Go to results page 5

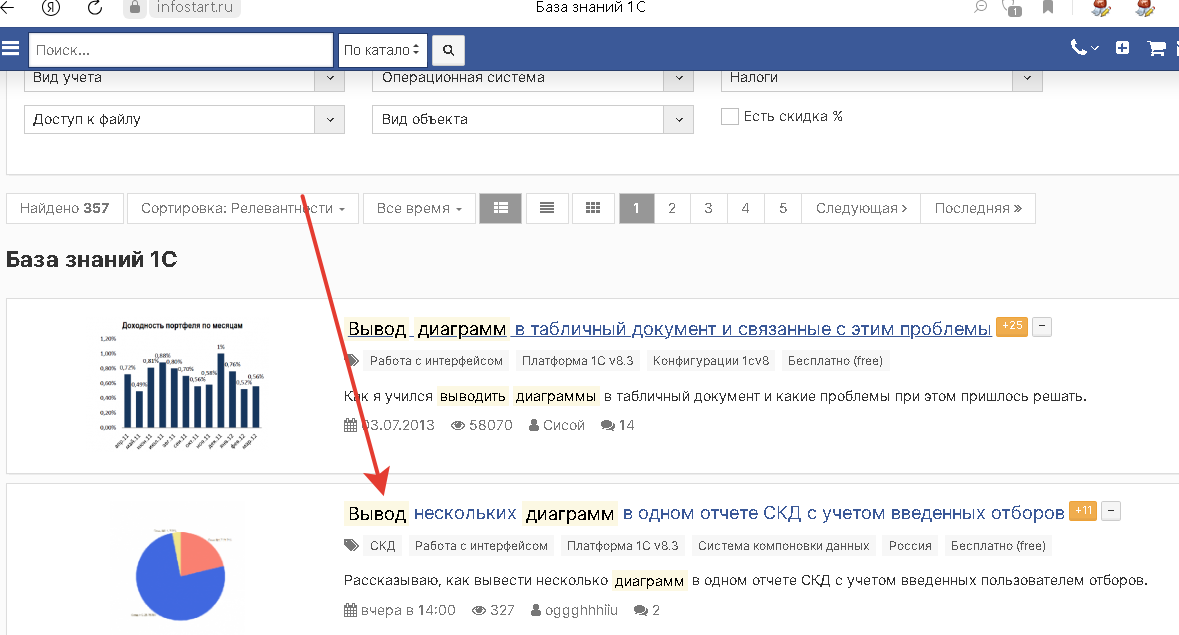[783, 208]
